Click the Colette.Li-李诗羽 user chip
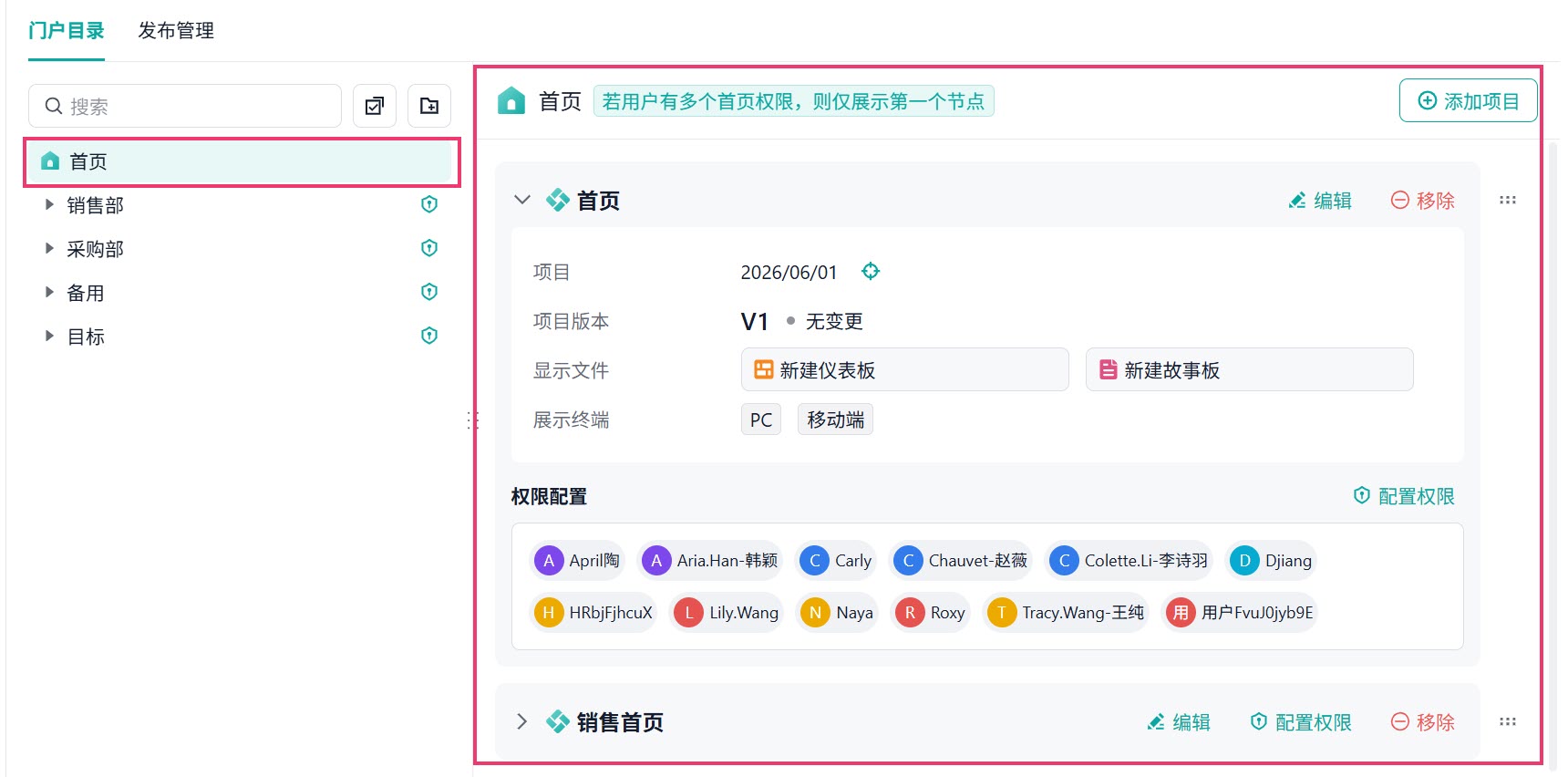The image size is (1568, 777). (x=1129, y=560)
